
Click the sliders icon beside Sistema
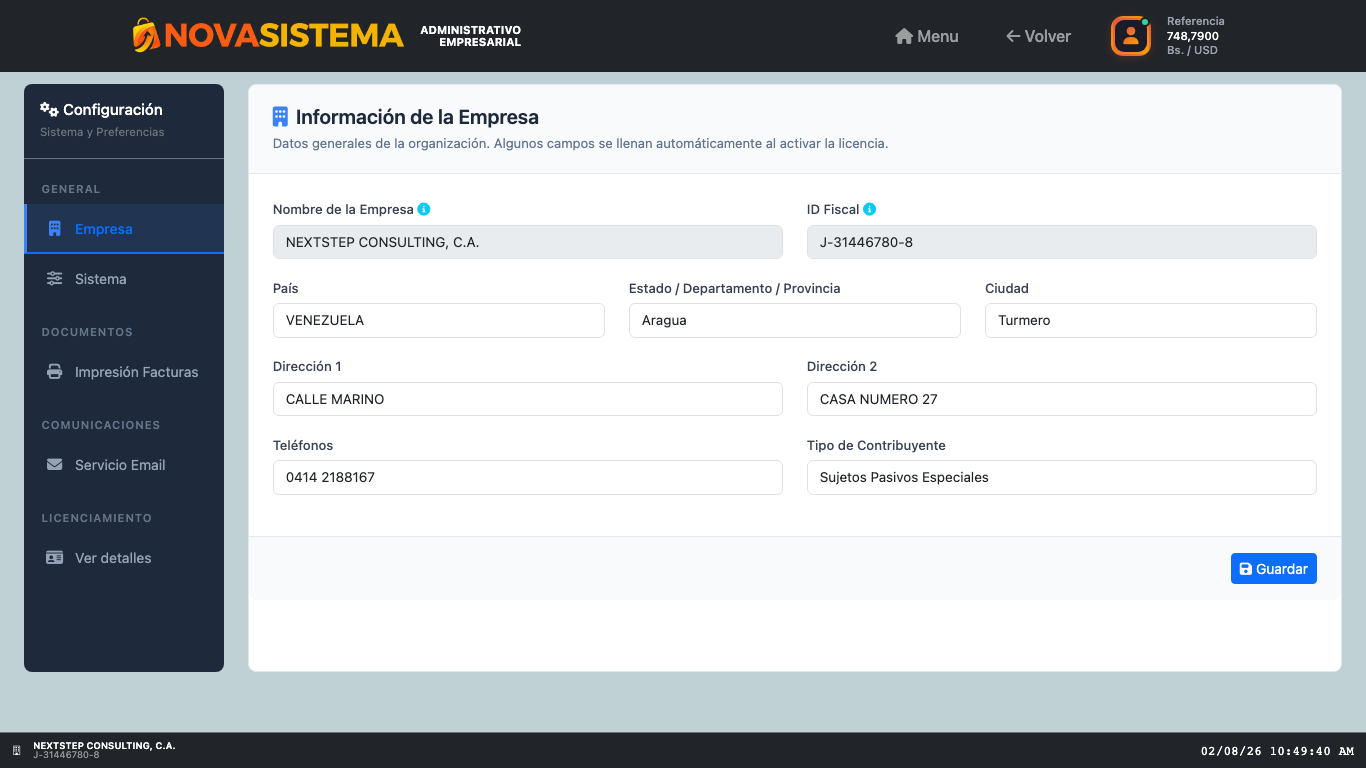(55, 279)
